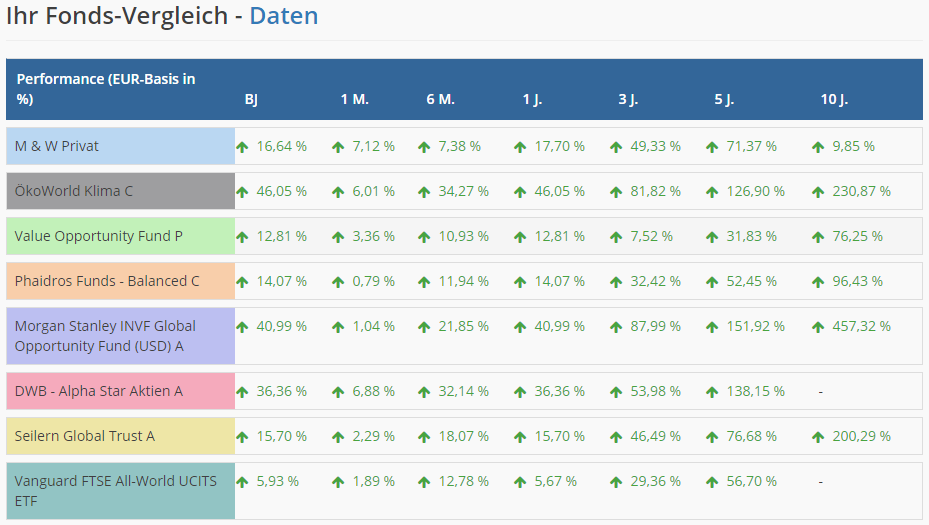Image resolution: width=929 pixels, height=525 pixels.
Task: Click the pink DWB - Alpha Star Aktien A label
Action: pos(98,392)
